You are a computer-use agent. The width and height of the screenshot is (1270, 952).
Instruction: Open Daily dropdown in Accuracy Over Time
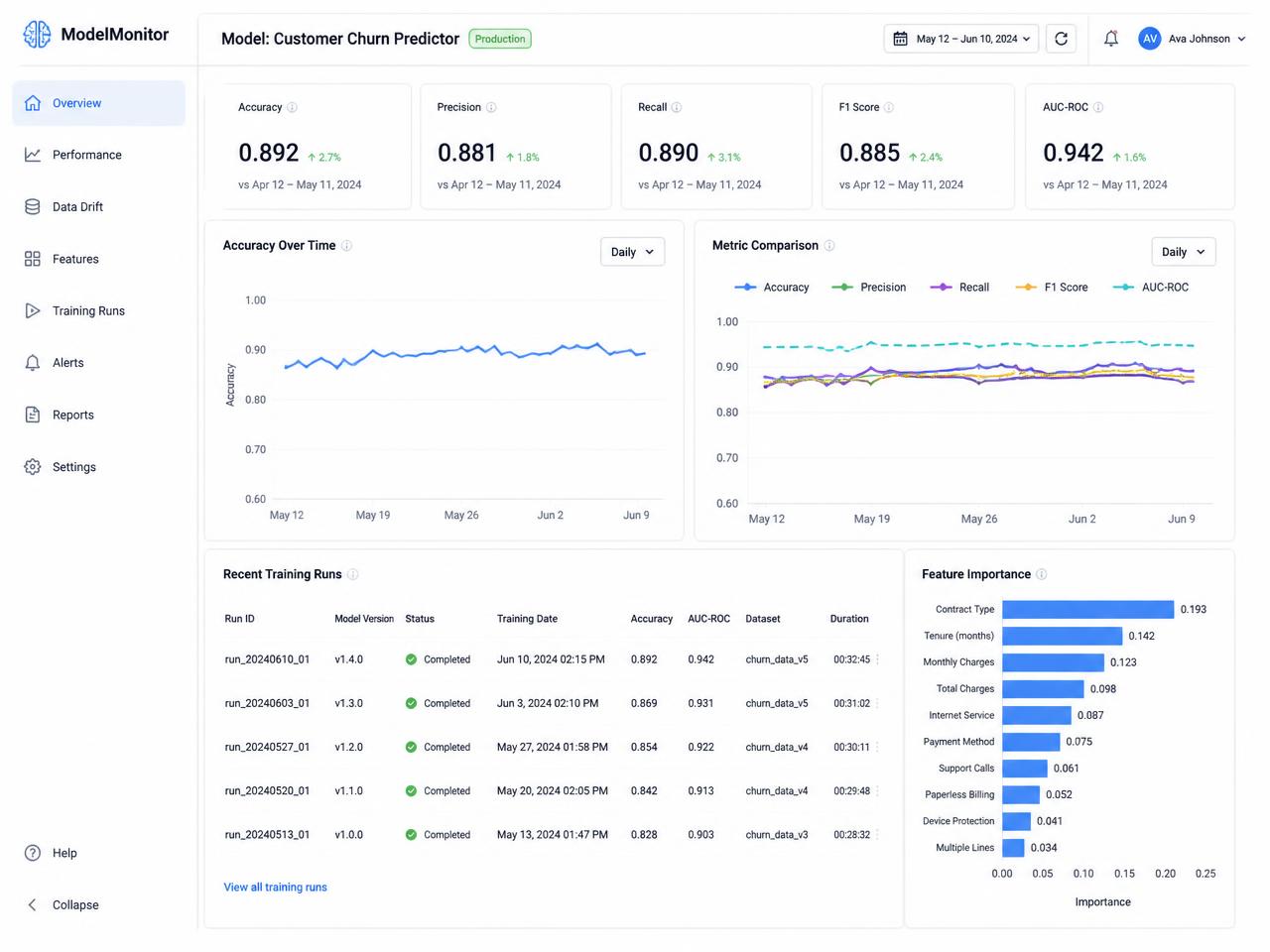point(632,252)
